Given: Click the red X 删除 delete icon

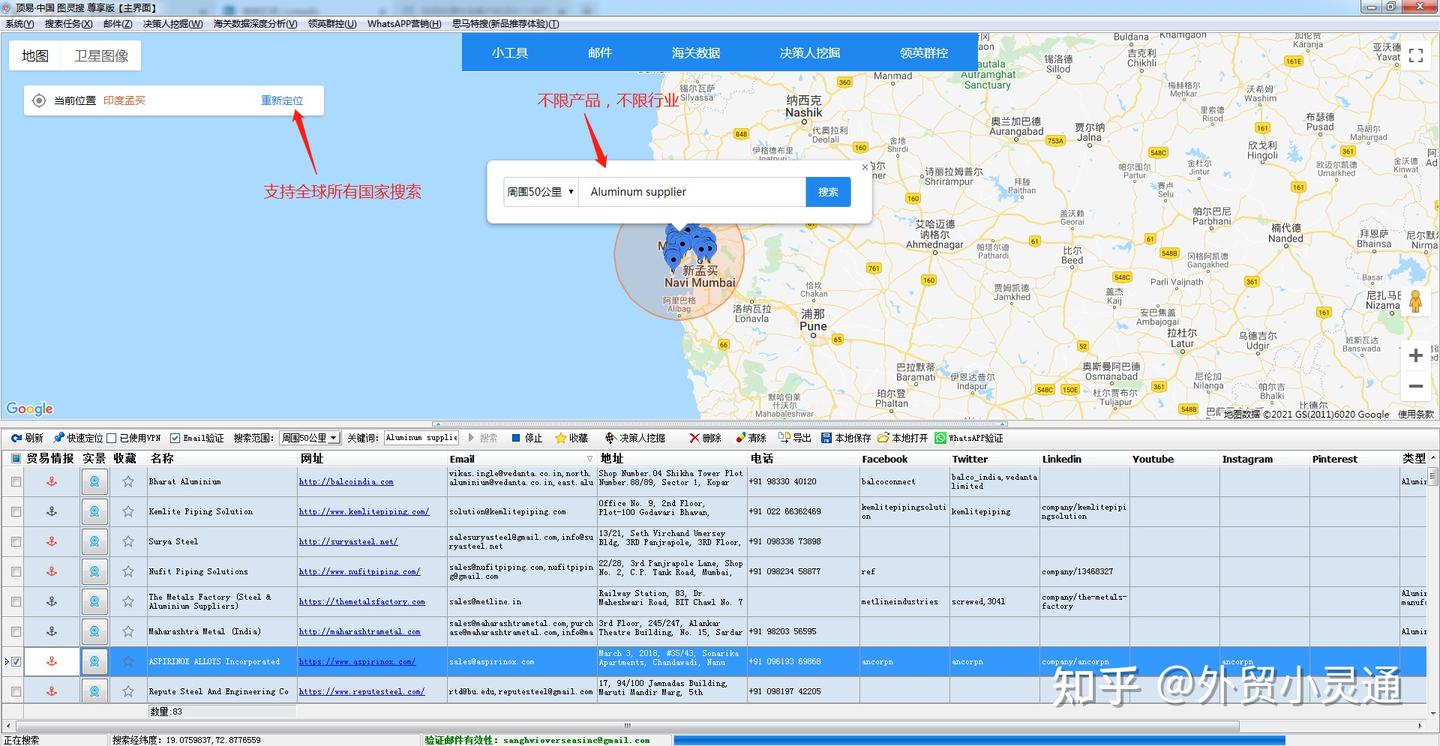Looking at the screenshot, I should click(694, 438).
